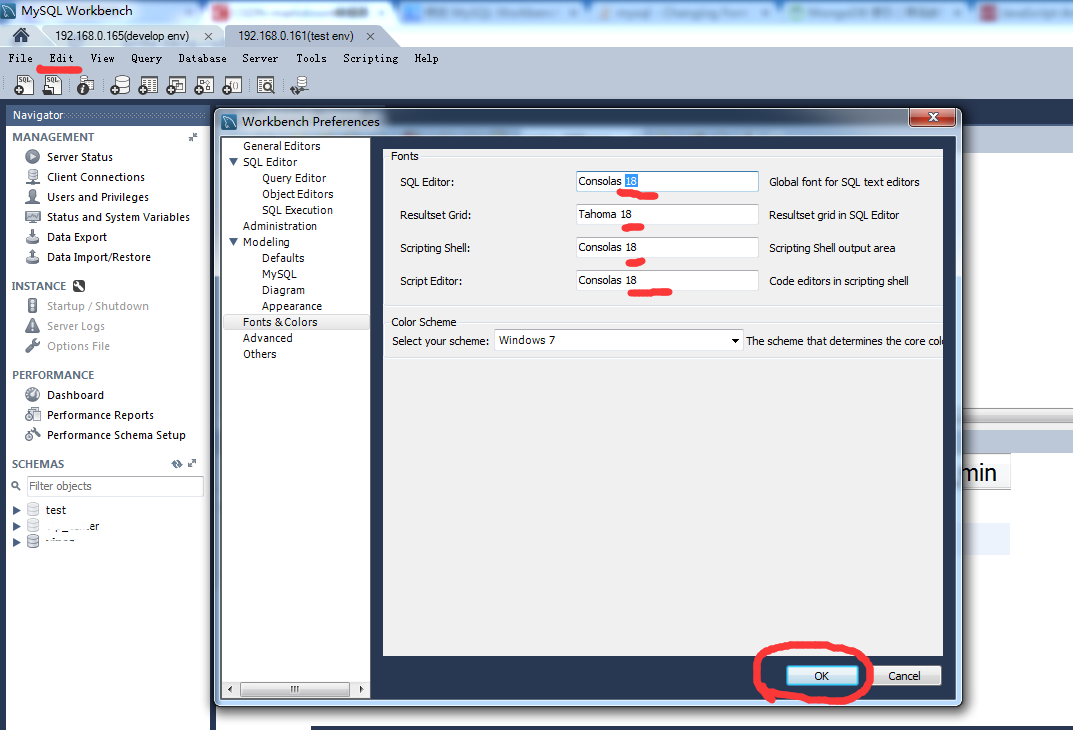Screen dimensions: 1073x730
Task: Open the Scripting menu
Action: point(370,58)
